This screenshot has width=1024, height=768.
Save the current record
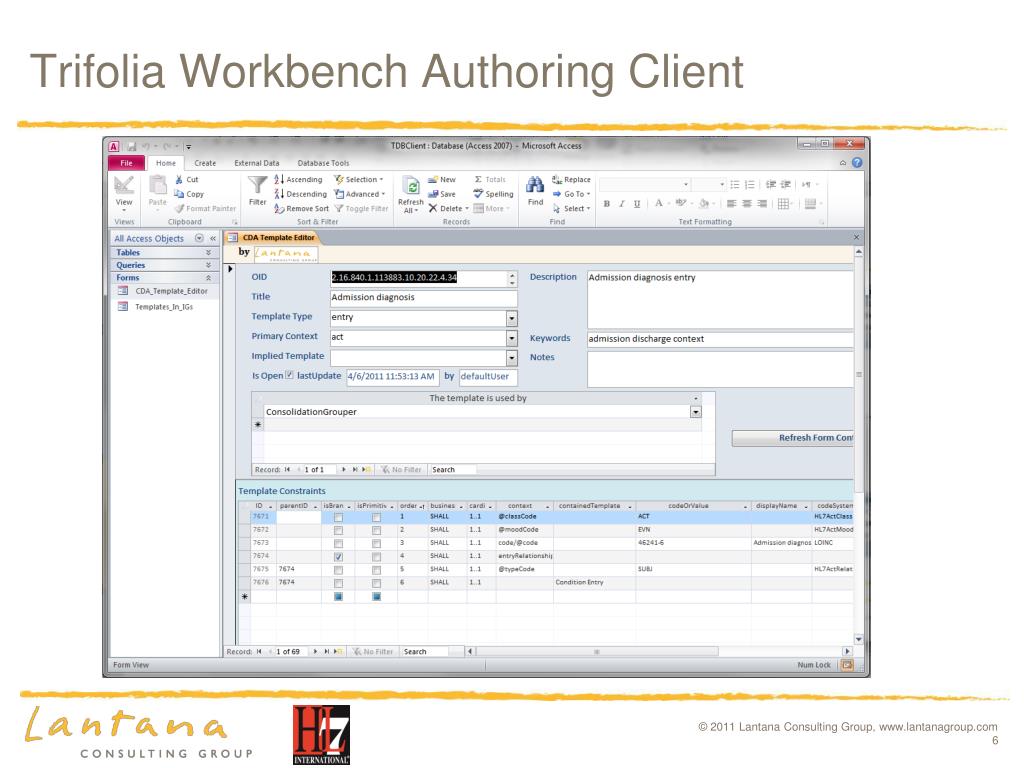point(442,194)
